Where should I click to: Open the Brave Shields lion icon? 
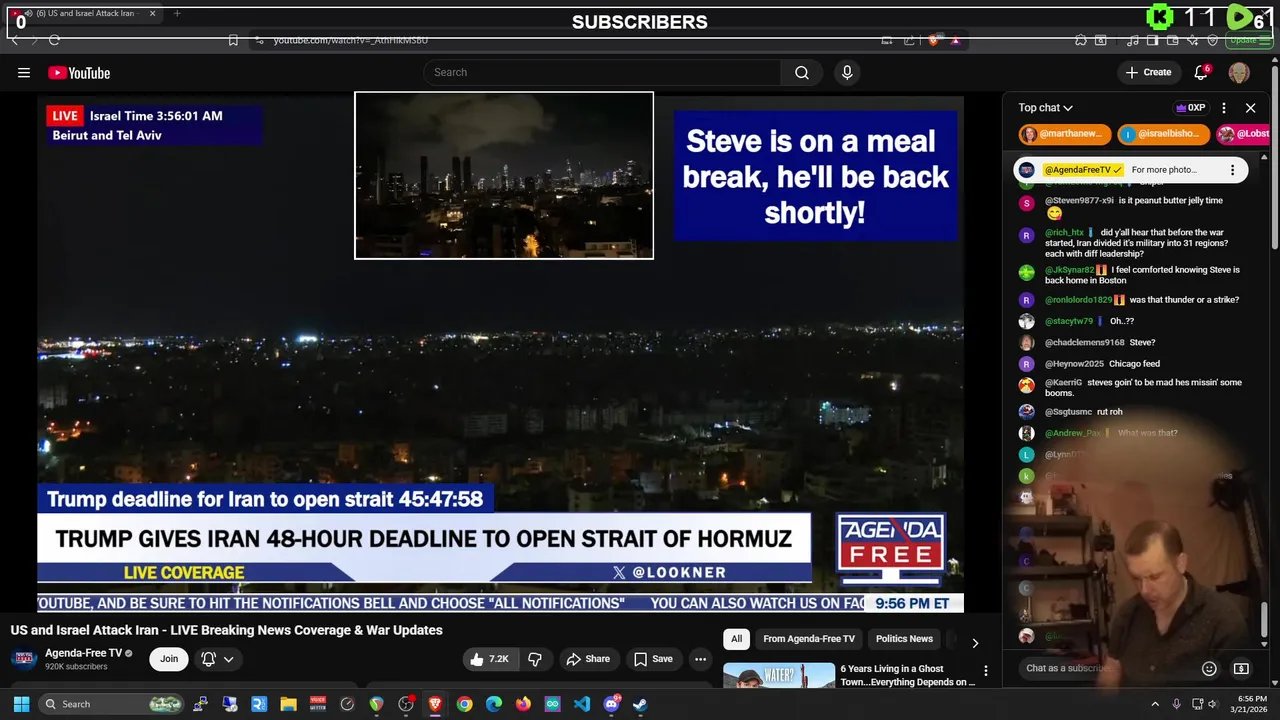(934, 40)
